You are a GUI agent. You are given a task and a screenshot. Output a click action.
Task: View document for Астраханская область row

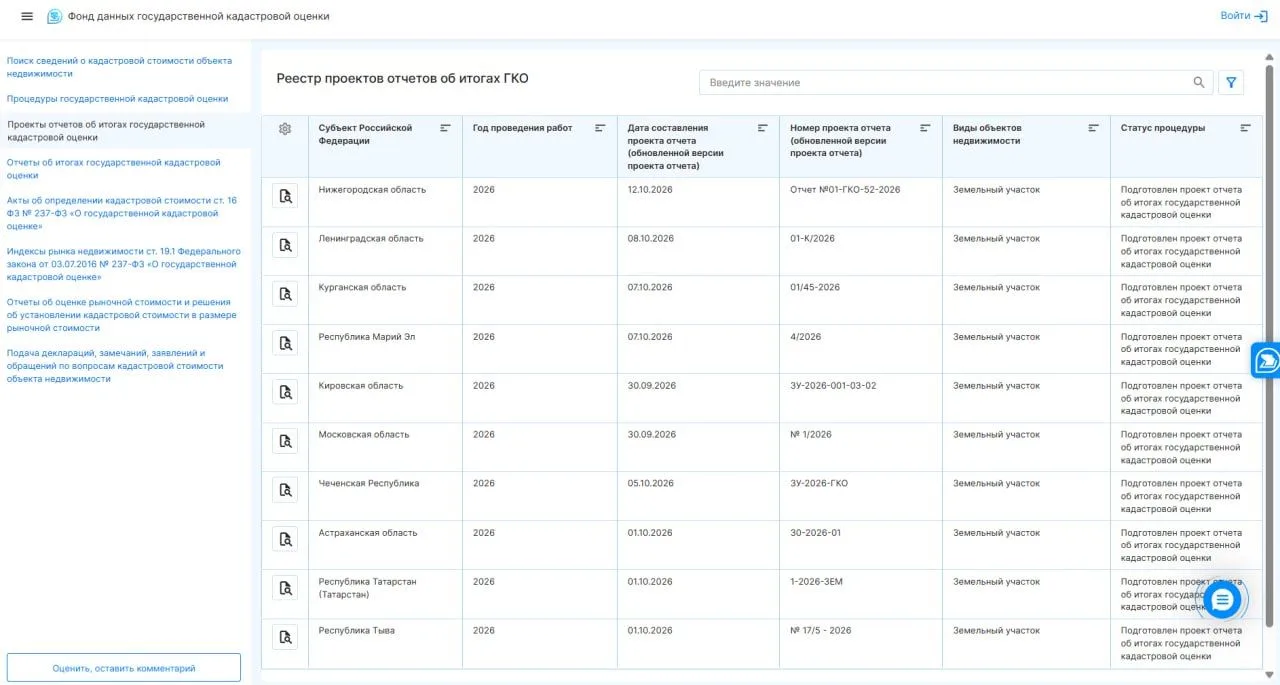[x=285, y=539]
